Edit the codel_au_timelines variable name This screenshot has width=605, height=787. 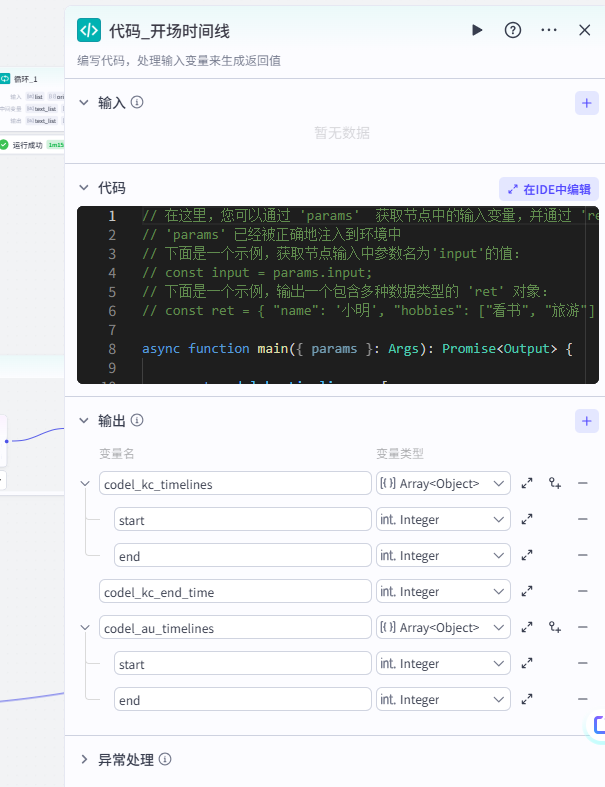coord(235,627)
